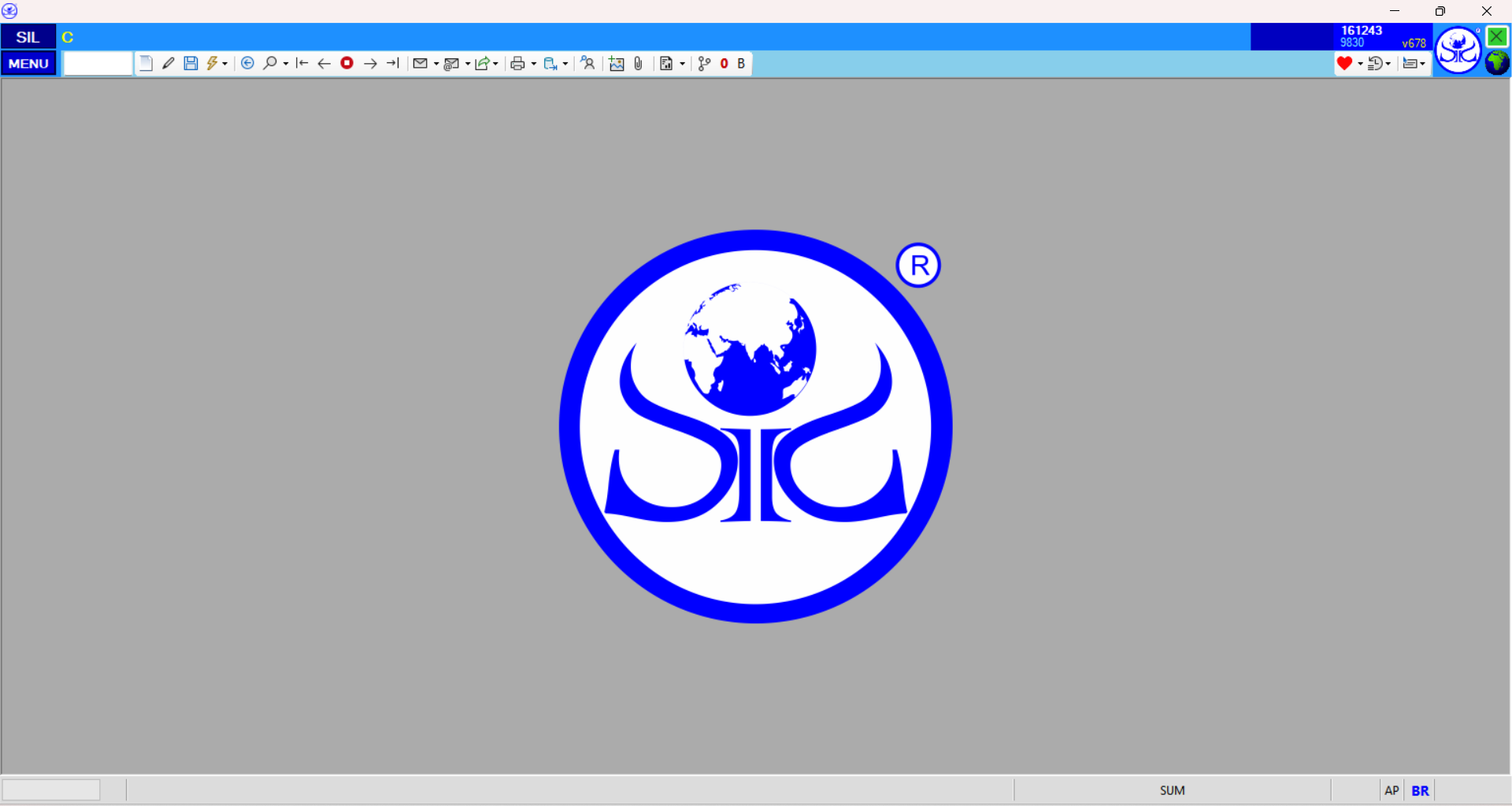Click the database export icon
This screenshot has width=1512, height=806.
[x=550, y=64]
